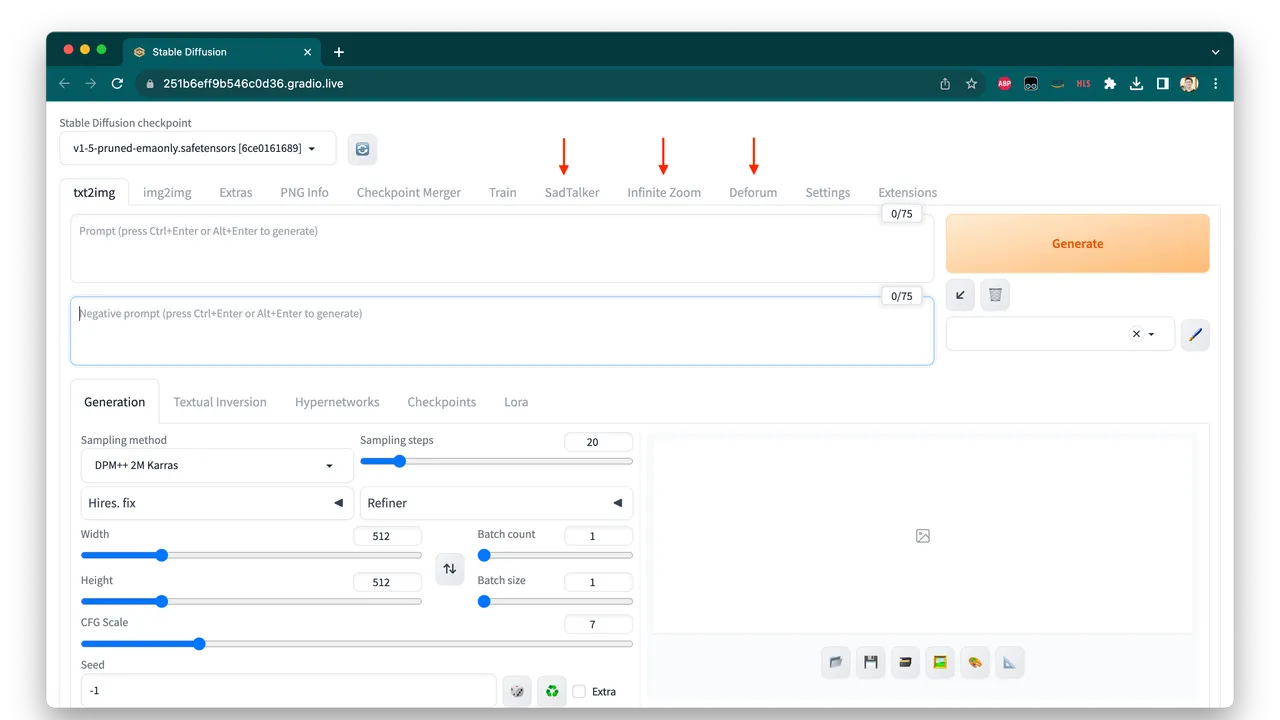1280x720 pixels.
Task: Go to the Extensions tab
Action: tap(908, 192)
